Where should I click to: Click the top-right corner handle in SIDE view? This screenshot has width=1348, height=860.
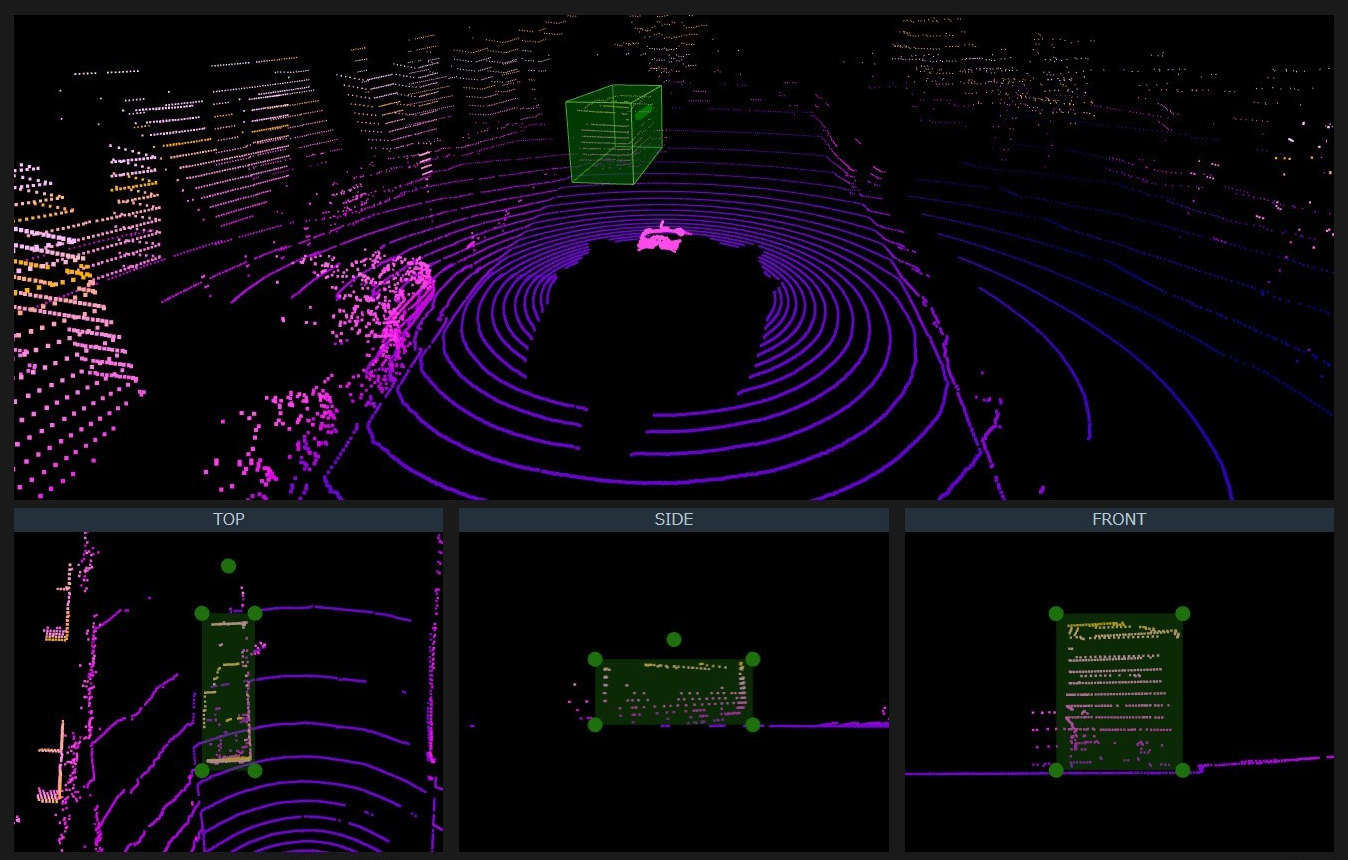pos(752,659)
